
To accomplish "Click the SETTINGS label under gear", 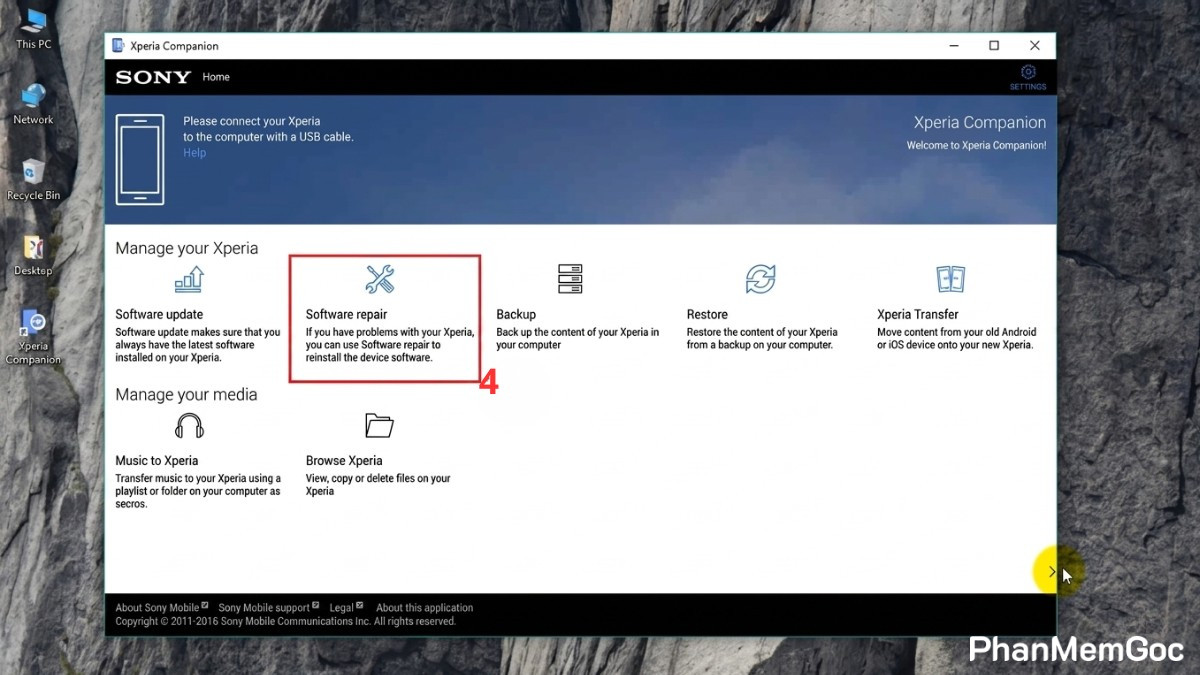I will (x=1028, y=87).
